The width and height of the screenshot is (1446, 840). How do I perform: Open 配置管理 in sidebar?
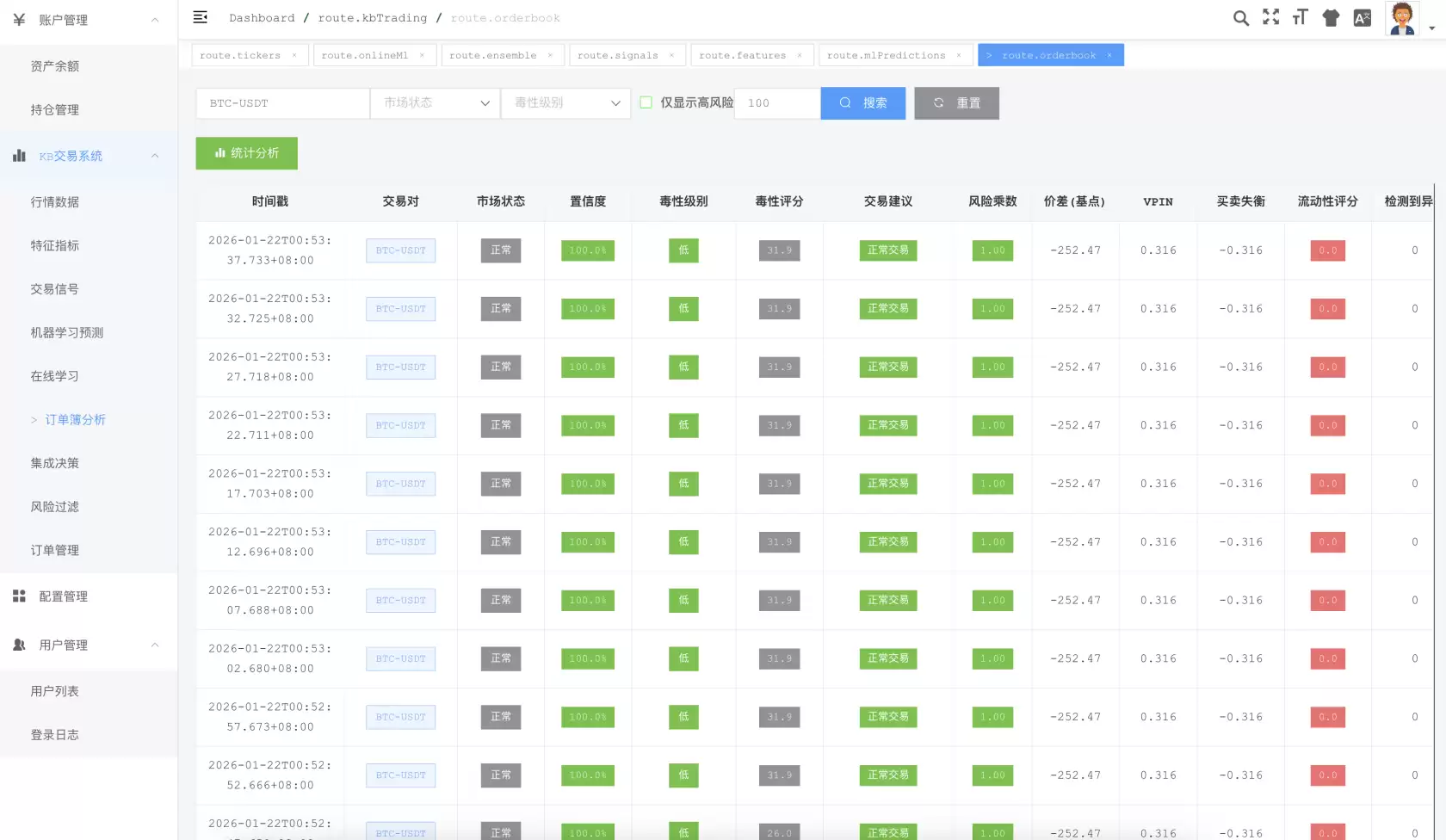point(89,596)
